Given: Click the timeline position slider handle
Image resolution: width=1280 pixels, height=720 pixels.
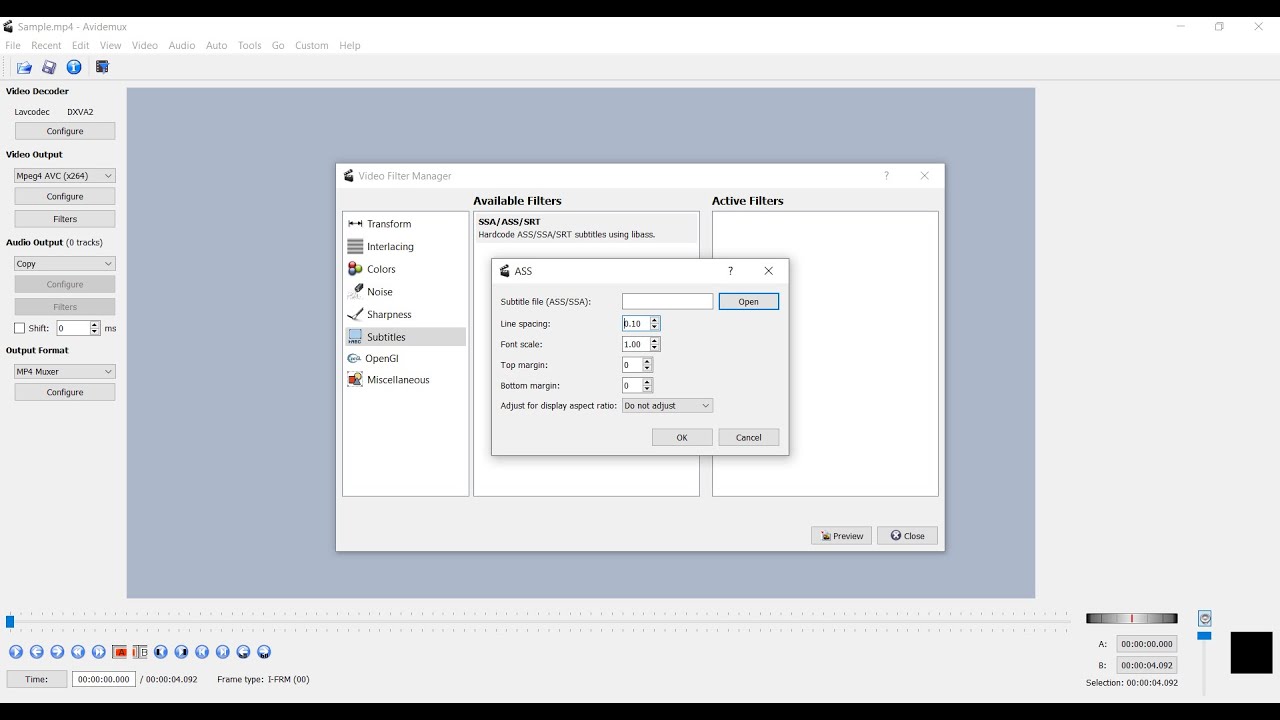Looking at the screenshot, I should coord(10,622).
